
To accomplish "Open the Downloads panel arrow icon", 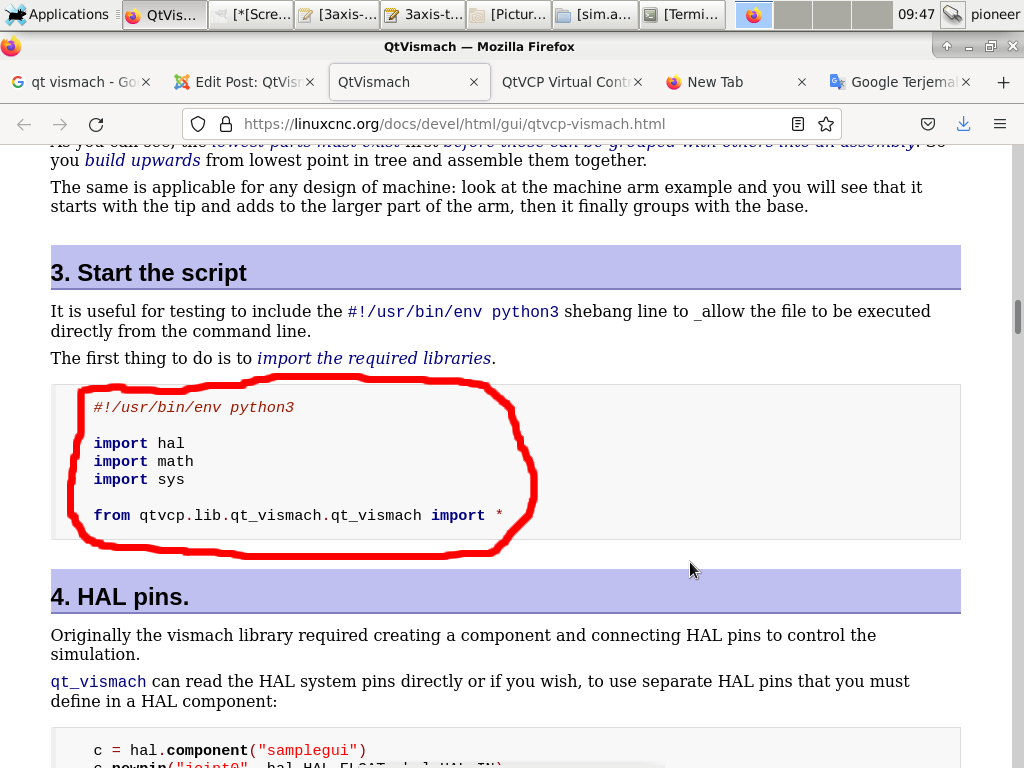I will point(963,124).
